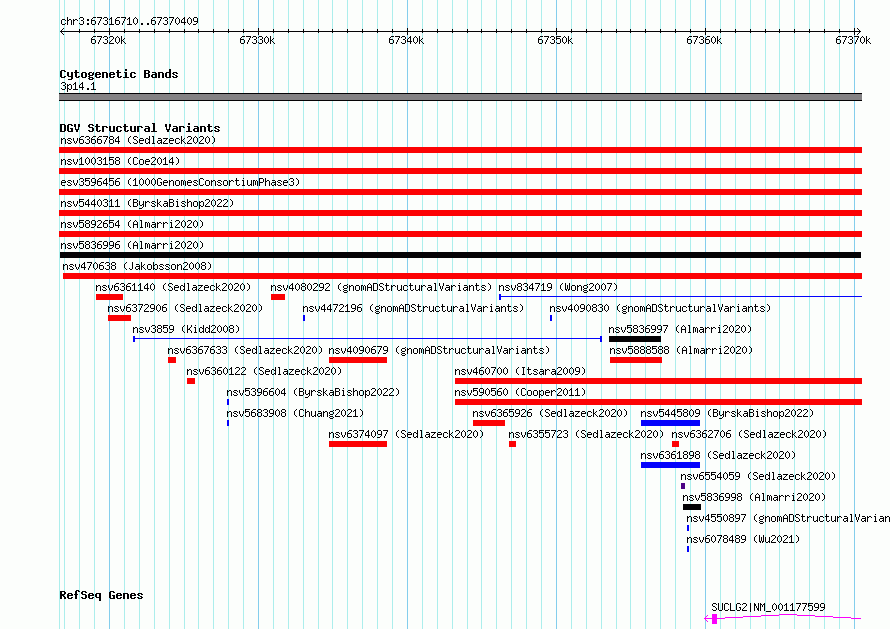890x629 pixels.
Task: Open nsv4472196 (gnomADStructuralVariants) label
Action: [x=413, y=308]
